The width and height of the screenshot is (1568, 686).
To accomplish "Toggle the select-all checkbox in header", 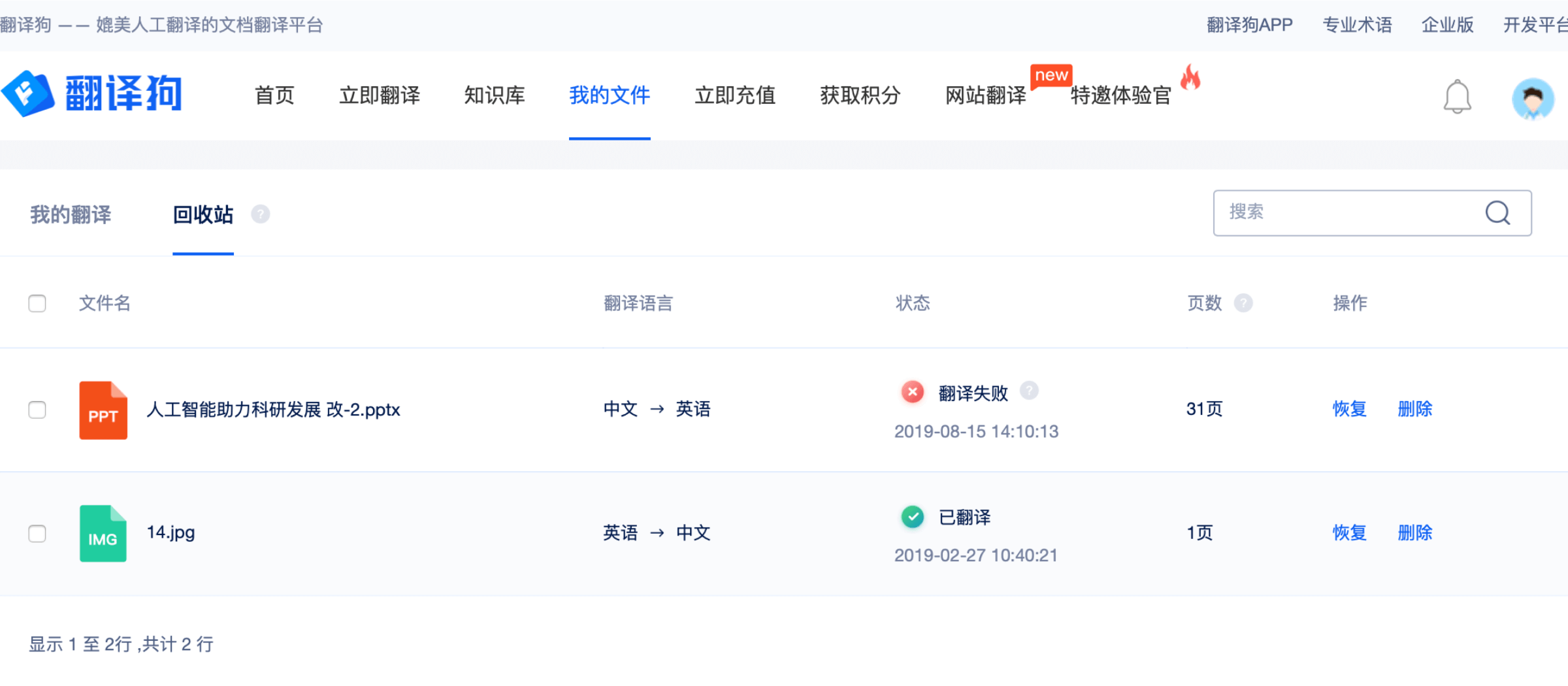I will (x=37, y=303).
